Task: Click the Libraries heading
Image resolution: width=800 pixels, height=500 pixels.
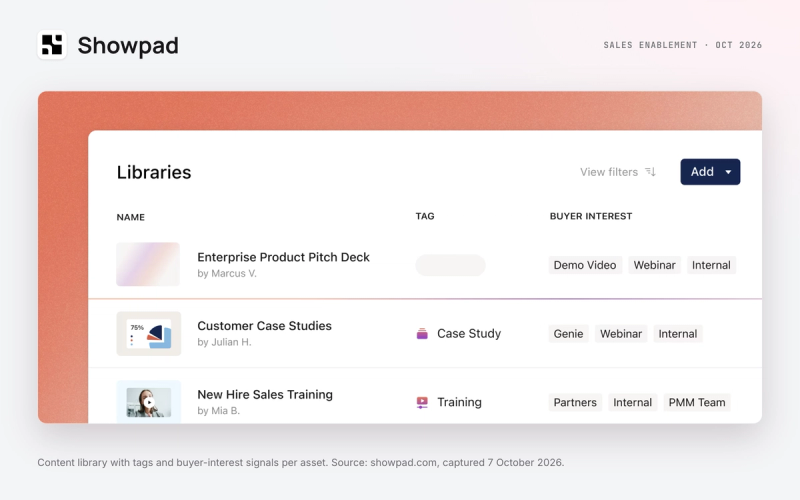Action: coord(154,172)
